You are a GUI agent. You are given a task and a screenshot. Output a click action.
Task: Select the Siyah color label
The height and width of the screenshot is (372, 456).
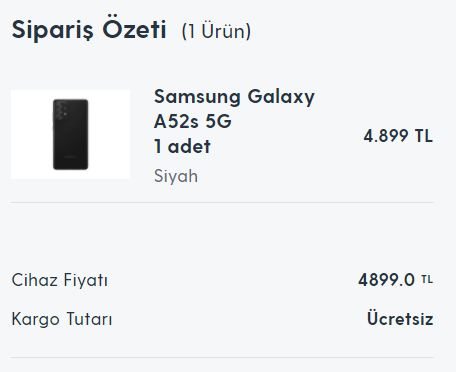(x=176, y=176)
